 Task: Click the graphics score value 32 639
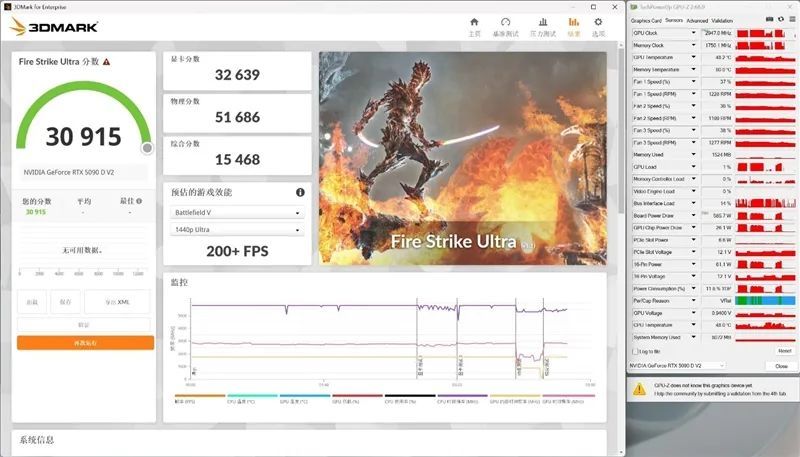point(237,75)
